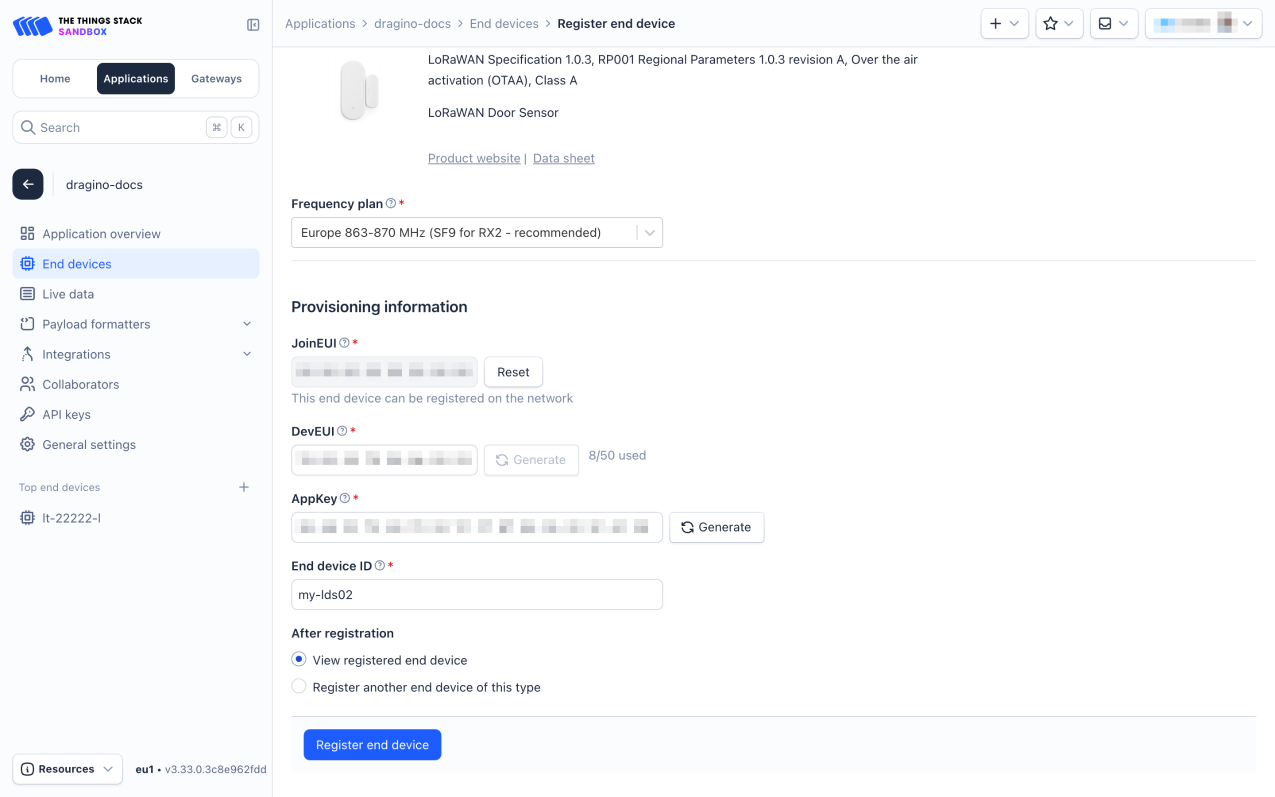Click Applications in the breadcrumb

320,23
